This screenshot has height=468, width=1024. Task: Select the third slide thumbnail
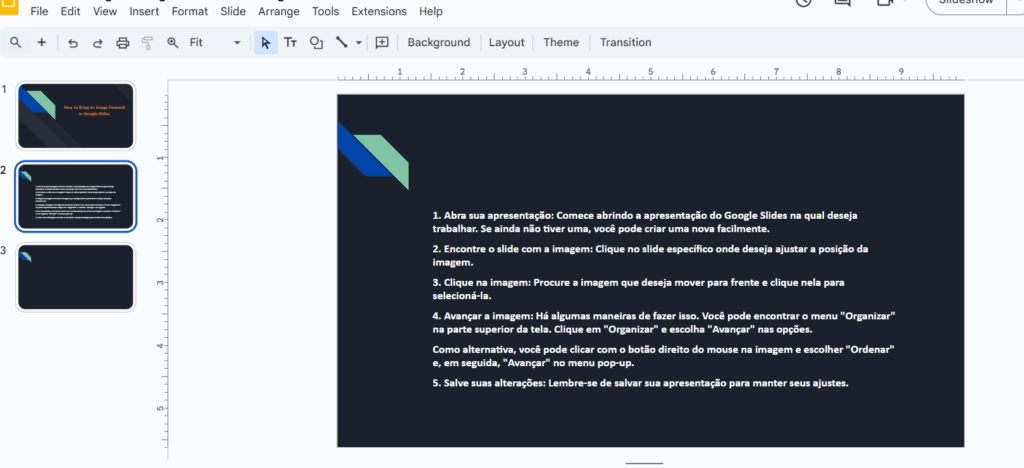point(76,276)
